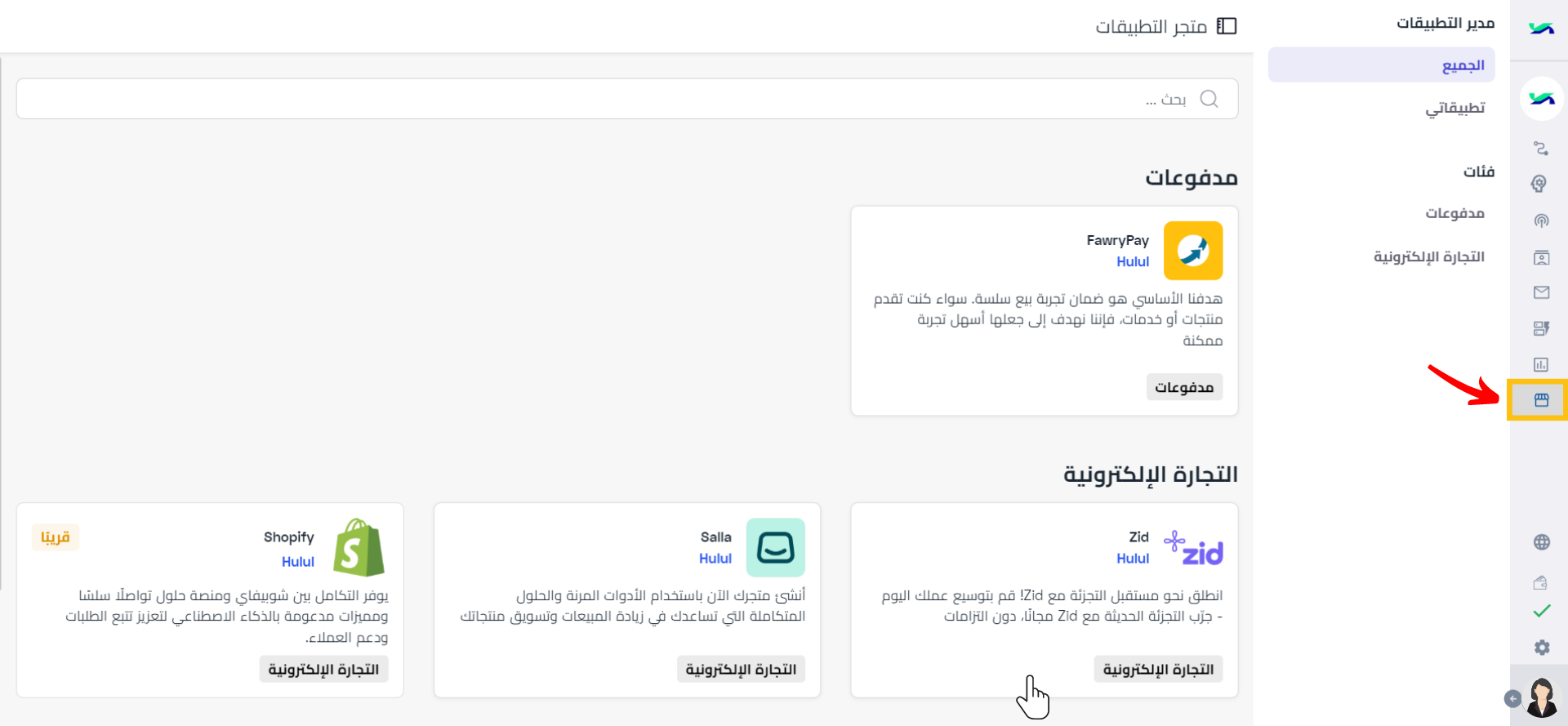Open the FawryPay app title
Viewport: 1568px width, 726px height.
(x=1118, y=240)
